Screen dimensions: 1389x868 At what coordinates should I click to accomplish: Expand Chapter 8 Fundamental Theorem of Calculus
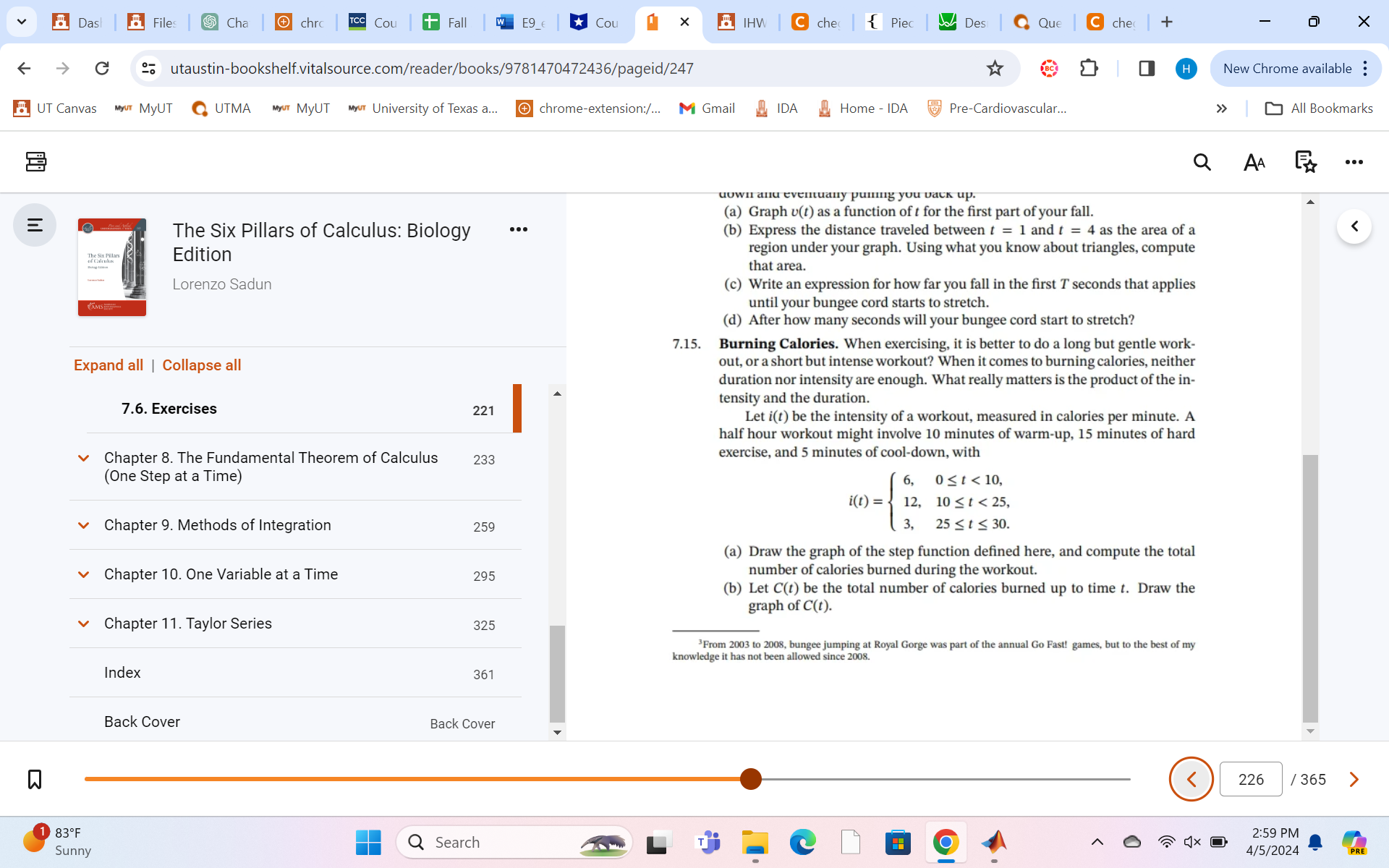(x=84, y=458)
